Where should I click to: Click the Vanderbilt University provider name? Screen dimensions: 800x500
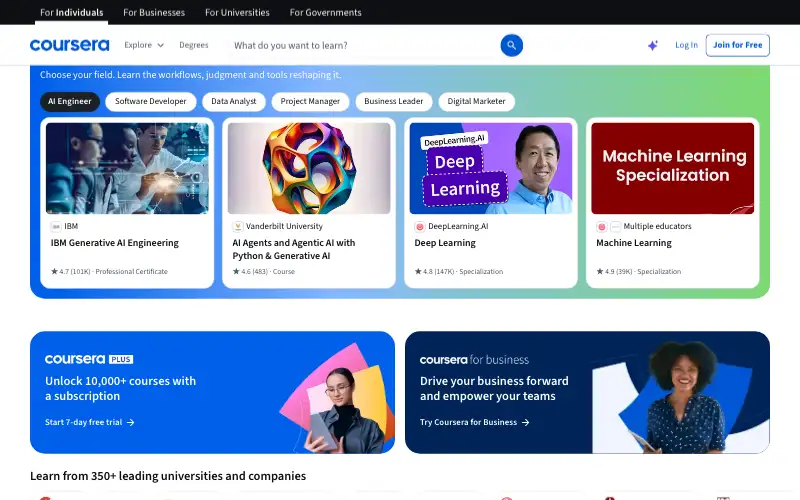pyautogui.click(x=284, y=226)
